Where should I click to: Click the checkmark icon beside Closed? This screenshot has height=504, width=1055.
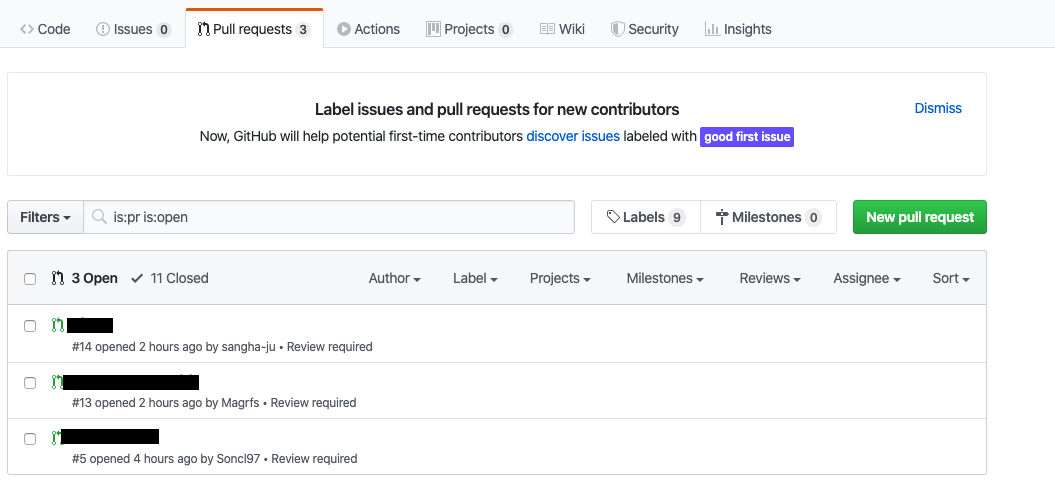pyautogui.click(x=137, y=278)
